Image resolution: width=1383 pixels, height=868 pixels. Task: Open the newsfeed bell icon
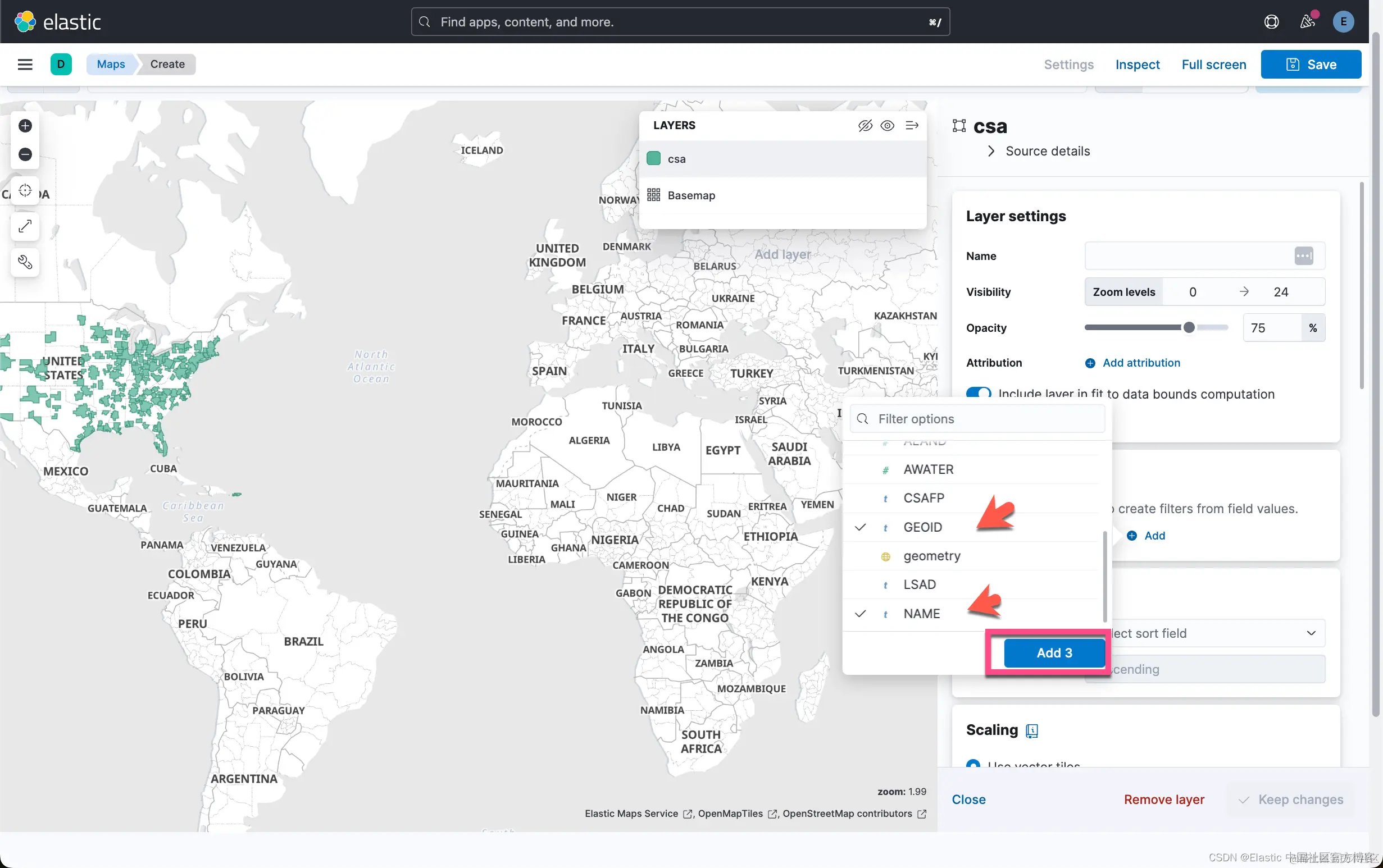[1307, 22]
